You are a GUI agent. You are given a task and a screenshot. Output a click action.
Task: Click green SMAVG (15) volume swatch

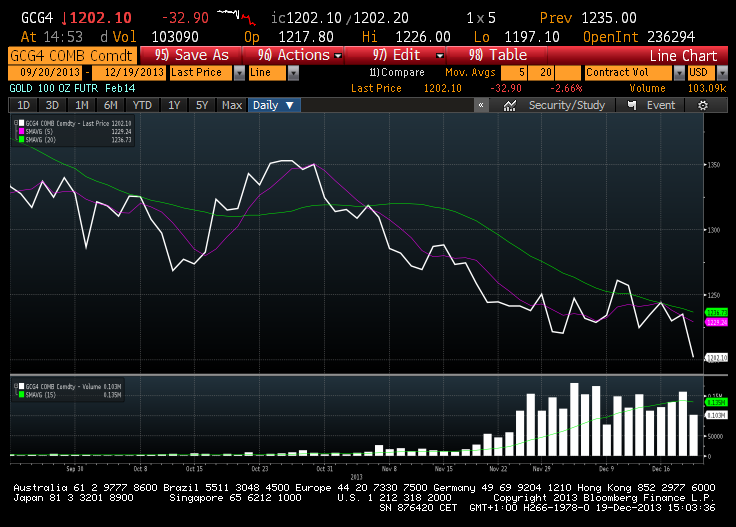[x=22, y=395]
